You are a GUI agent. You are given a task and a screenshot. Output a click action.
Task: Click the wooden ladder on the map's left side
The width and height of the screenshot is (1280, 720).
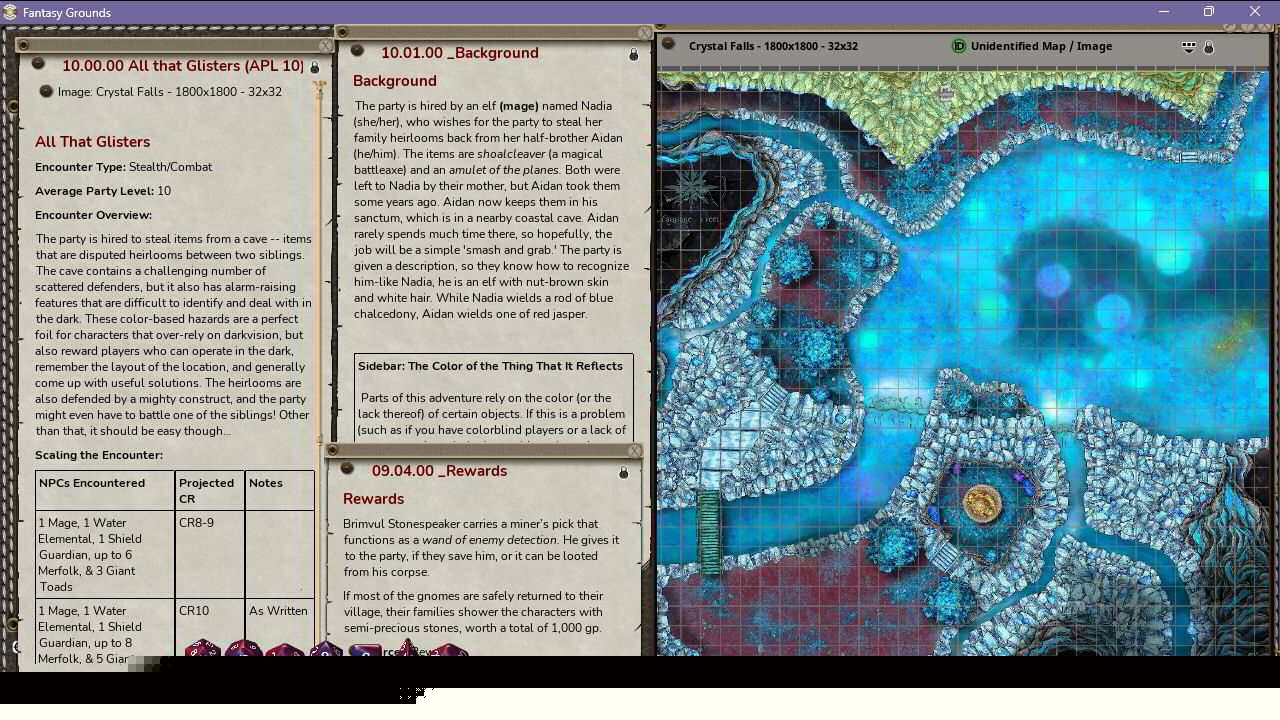click(709, 530)
